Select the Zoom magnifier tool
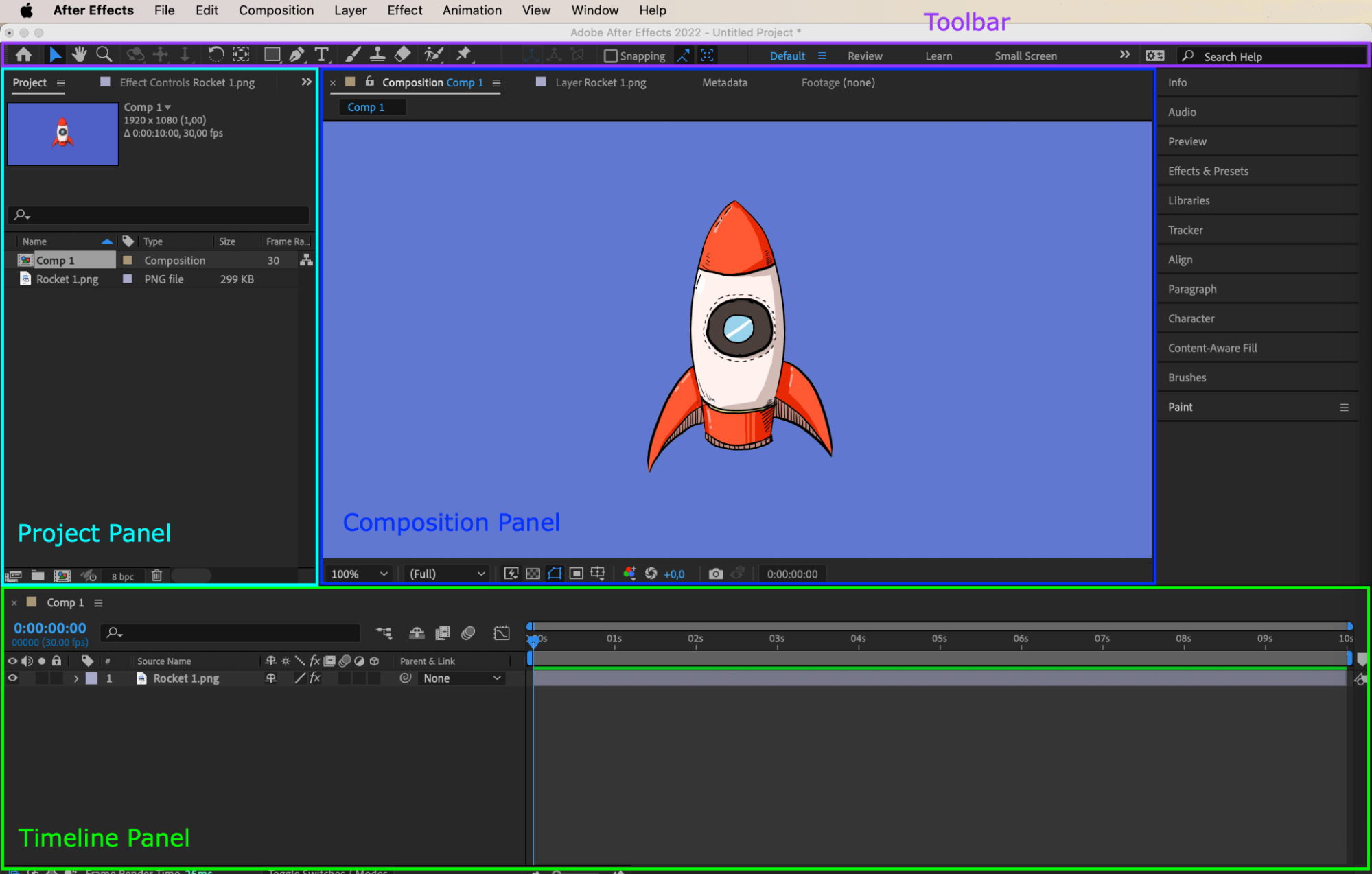The width and height of the screenshot is (1372, 874). coord(104,55)
